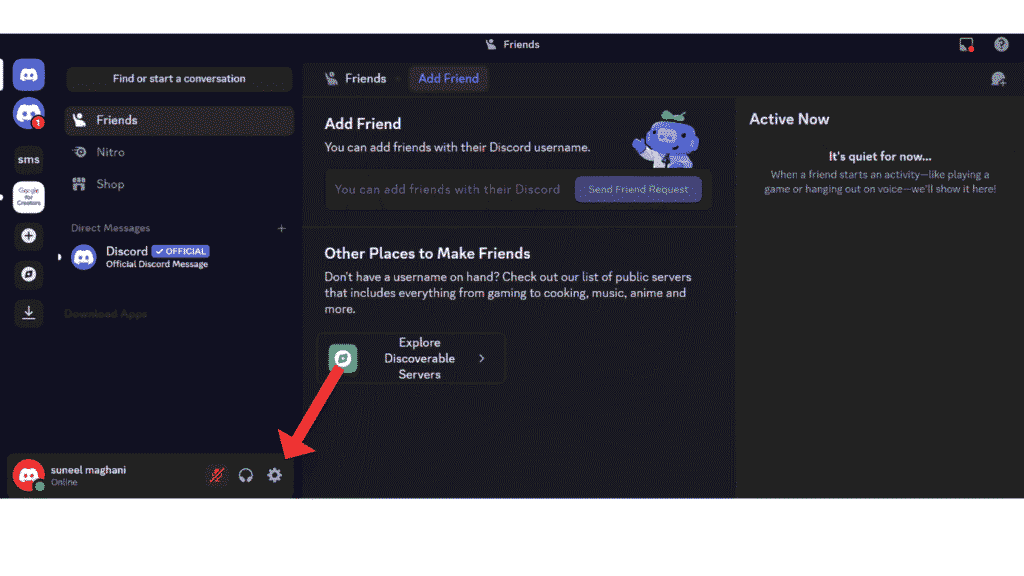1024x576 pixels.
Task: Click the Add a Server plus icon
Action: (28, 237)
